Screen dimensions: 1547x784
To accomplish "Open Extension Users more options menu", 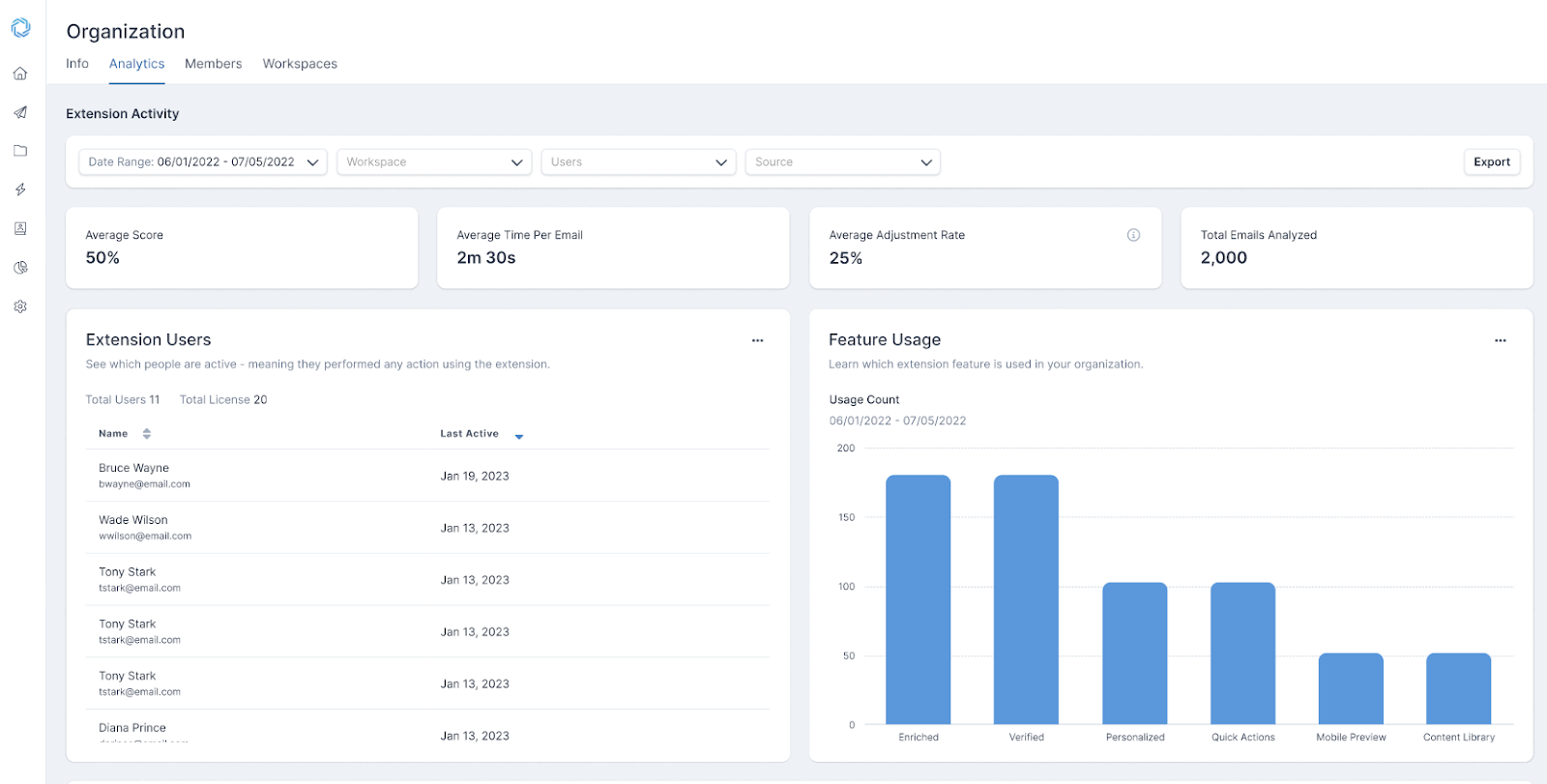I will click(x=758, y=340).
